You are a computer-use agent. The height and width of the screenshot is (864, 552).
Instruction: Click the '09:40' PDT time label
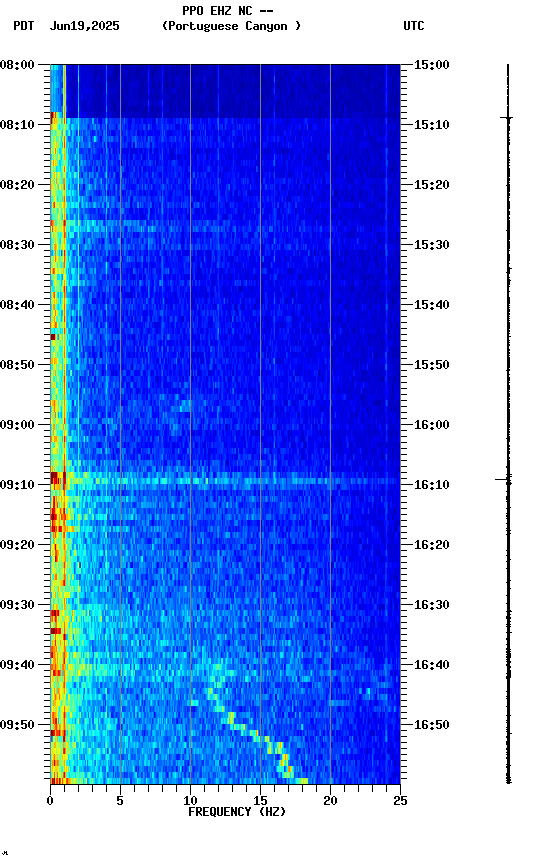tap(17, 665)
